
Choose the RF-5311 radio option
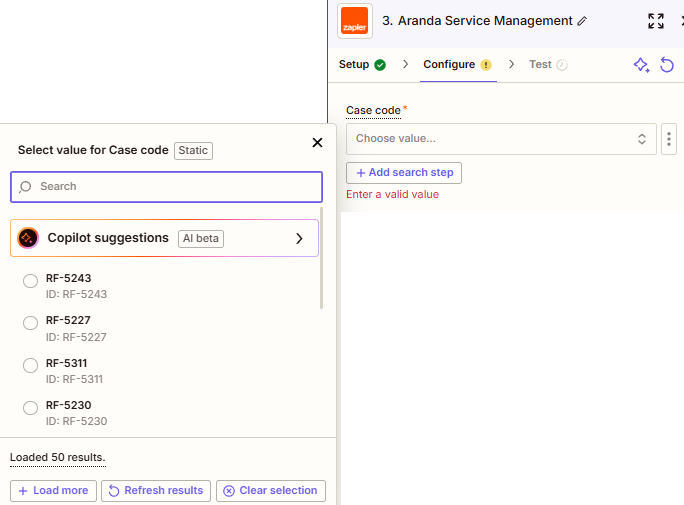30,365
